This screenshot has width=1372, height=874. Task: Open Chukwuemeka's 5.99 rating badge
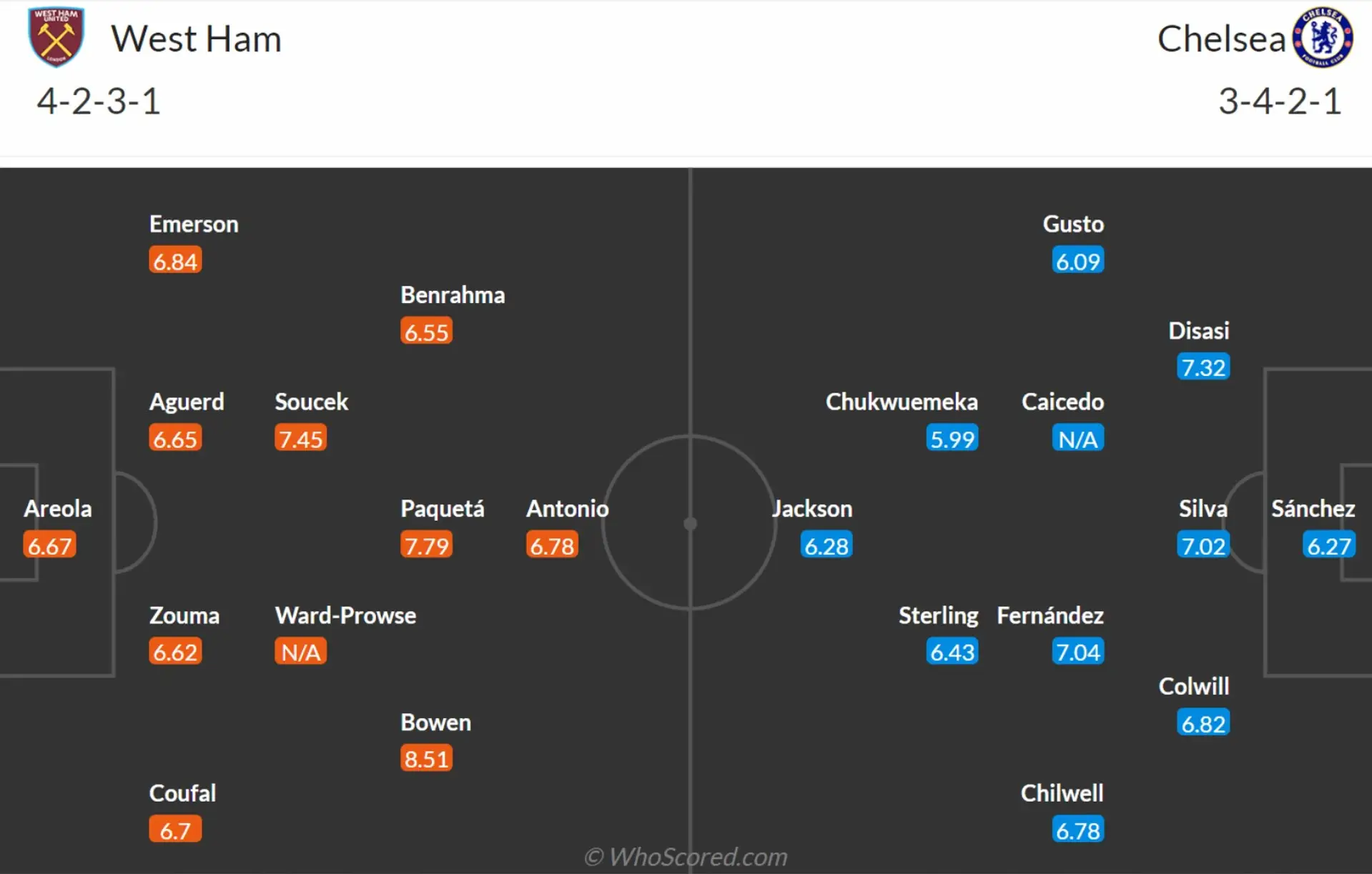[x=952, y=438]
